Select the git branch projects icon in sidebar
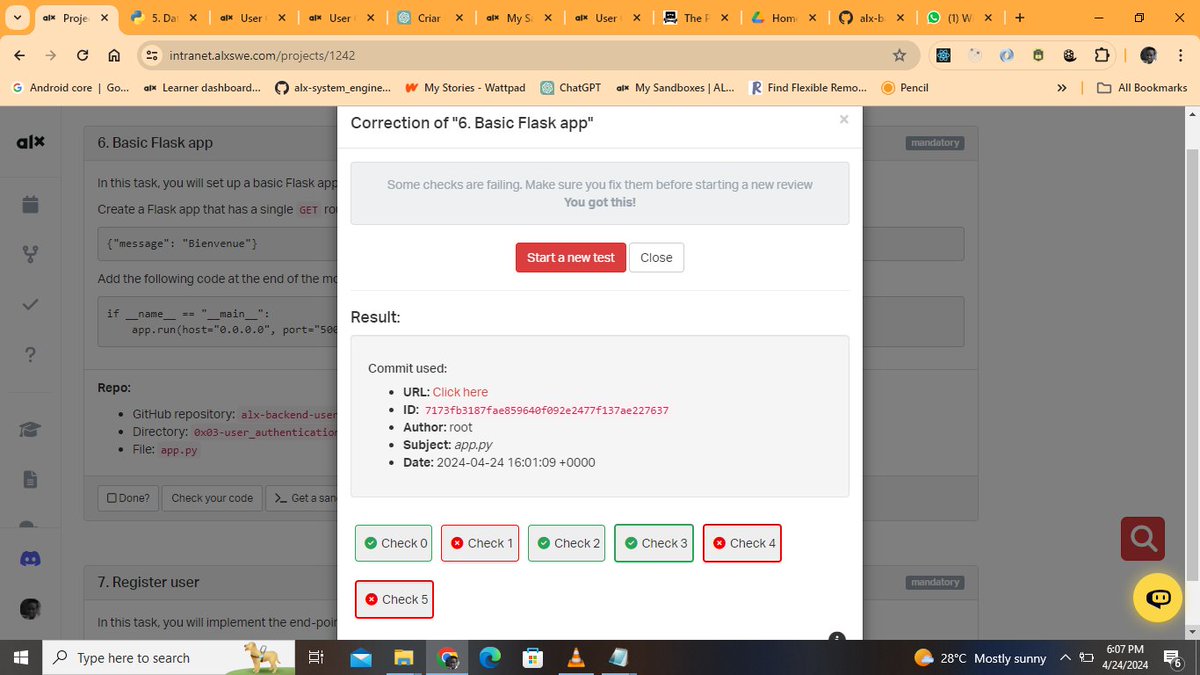This screenshot has height=675, width=1200. coord(31,253)
